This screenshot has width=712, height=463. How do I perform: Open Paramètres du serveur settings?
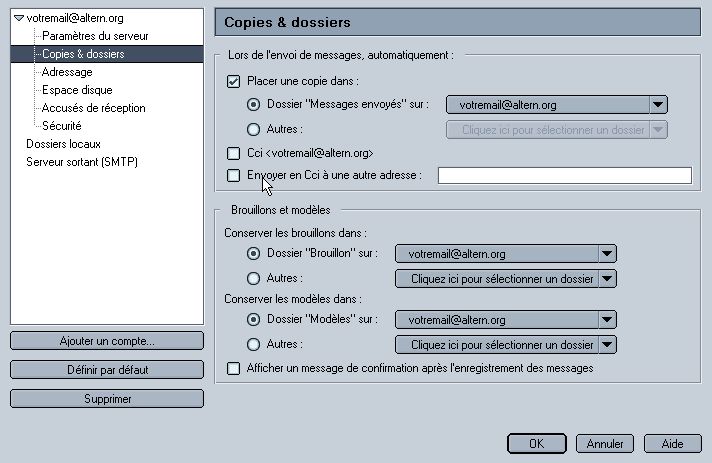pos(95,36)
